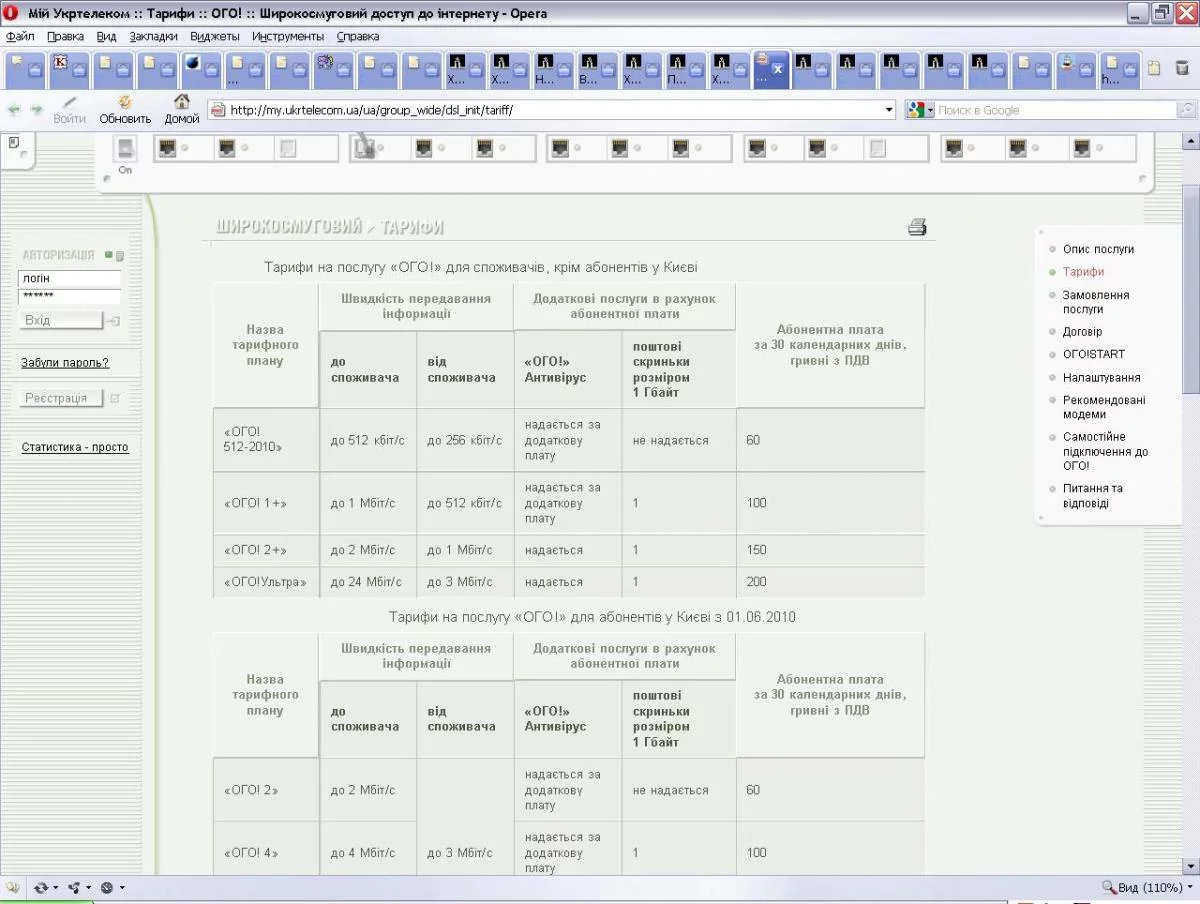Open Опис послуги in the right menu
This screenshot has width=1200, height=904.
click(x=1098, y=249)
